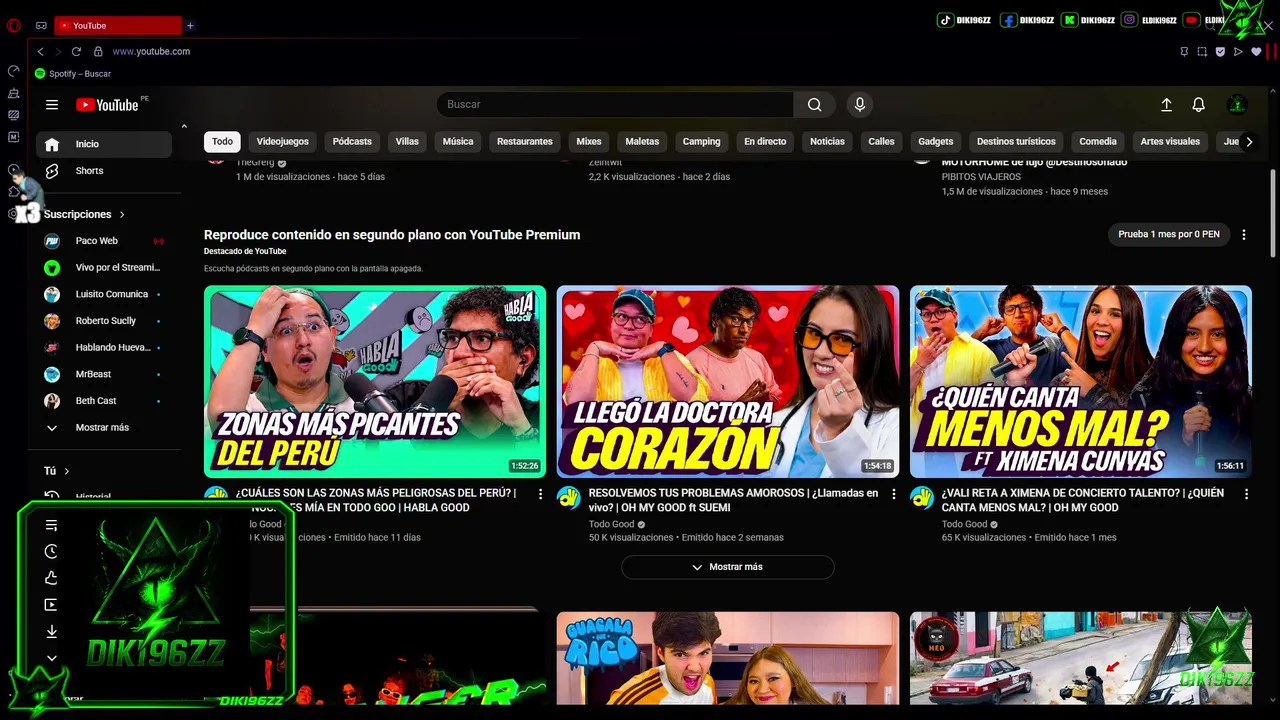The width and height of the screenshot is (1280, 720).
Task: Open the Opera sidebar M icon
Action: pos(14,136)
